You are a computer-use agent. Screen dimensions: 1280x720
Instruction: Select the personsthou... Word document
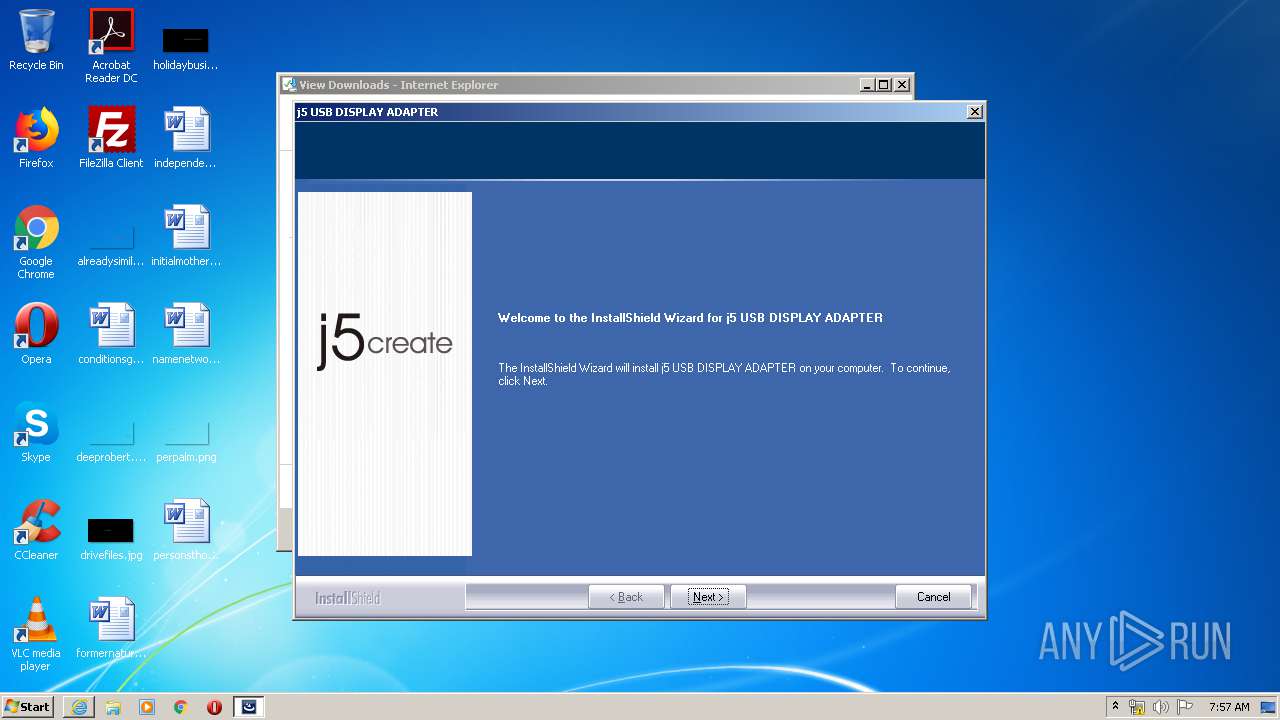point(185,530)
